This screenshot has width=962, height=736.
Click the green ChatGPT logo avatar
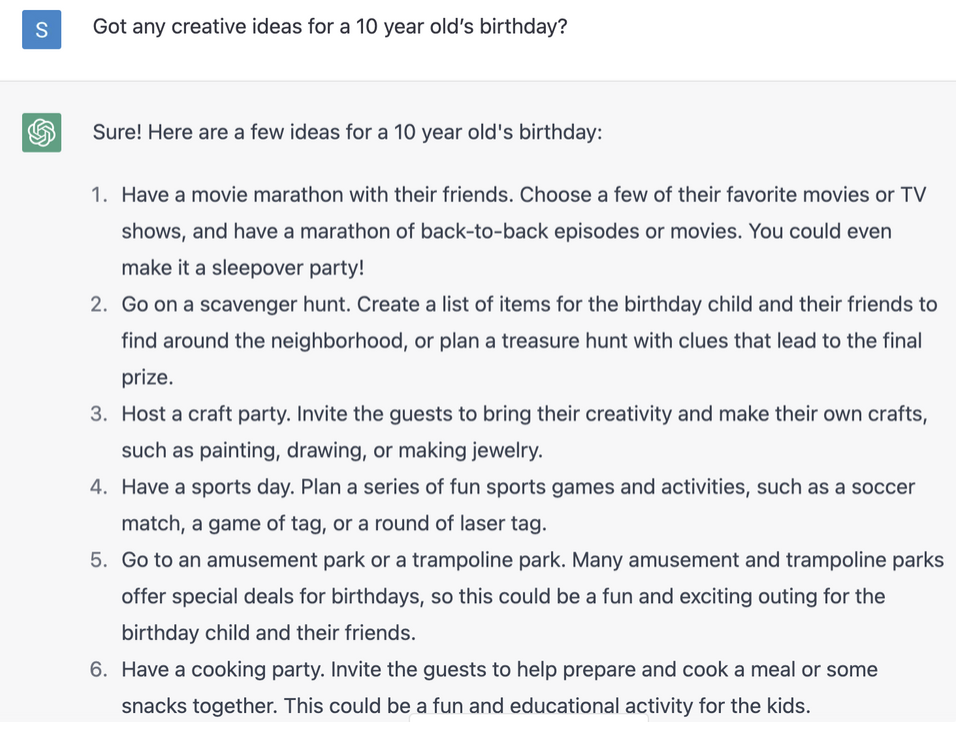(42, 132)
